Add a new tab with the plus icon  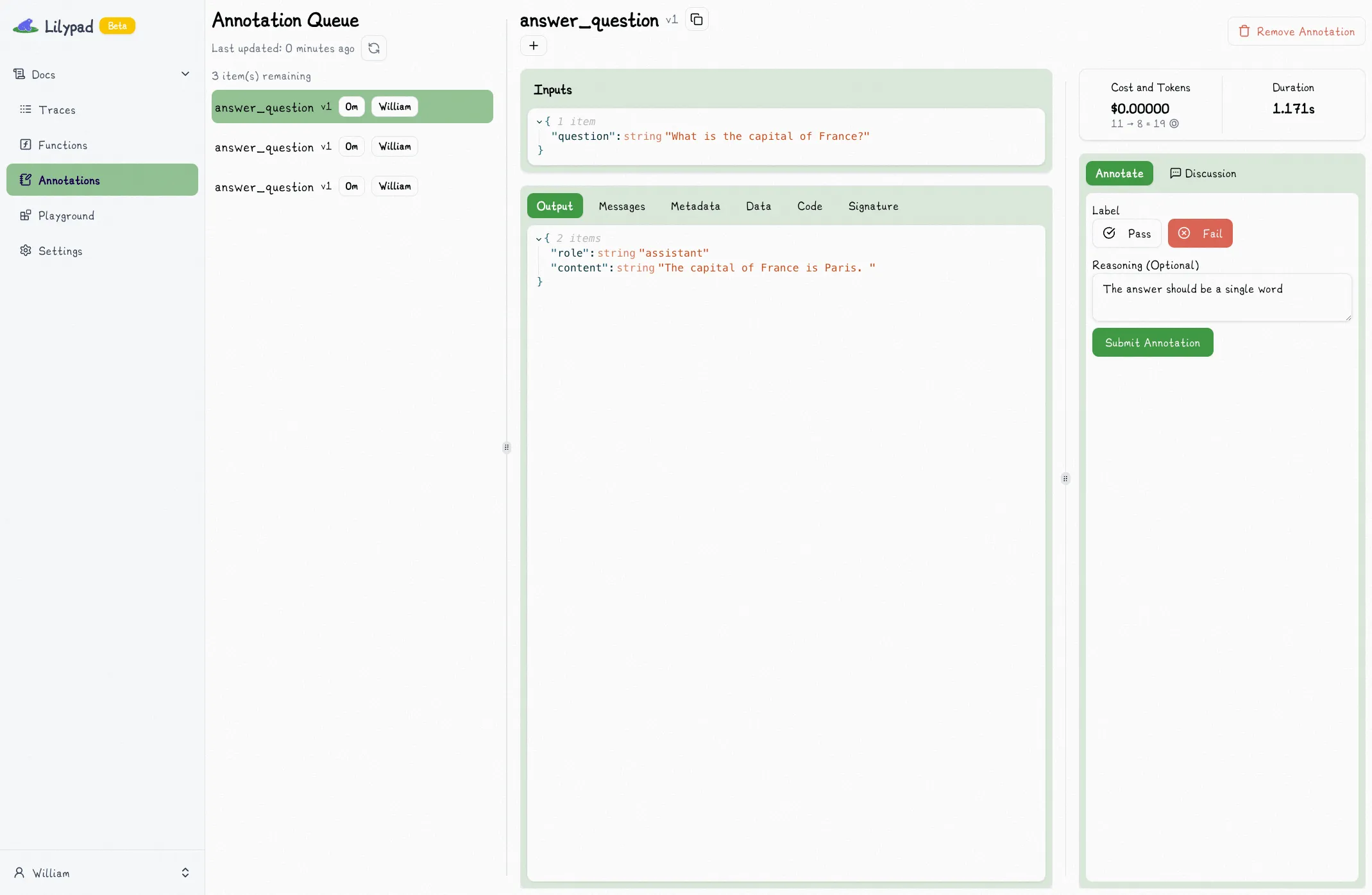pyautogui.click(x=533, y=46)
